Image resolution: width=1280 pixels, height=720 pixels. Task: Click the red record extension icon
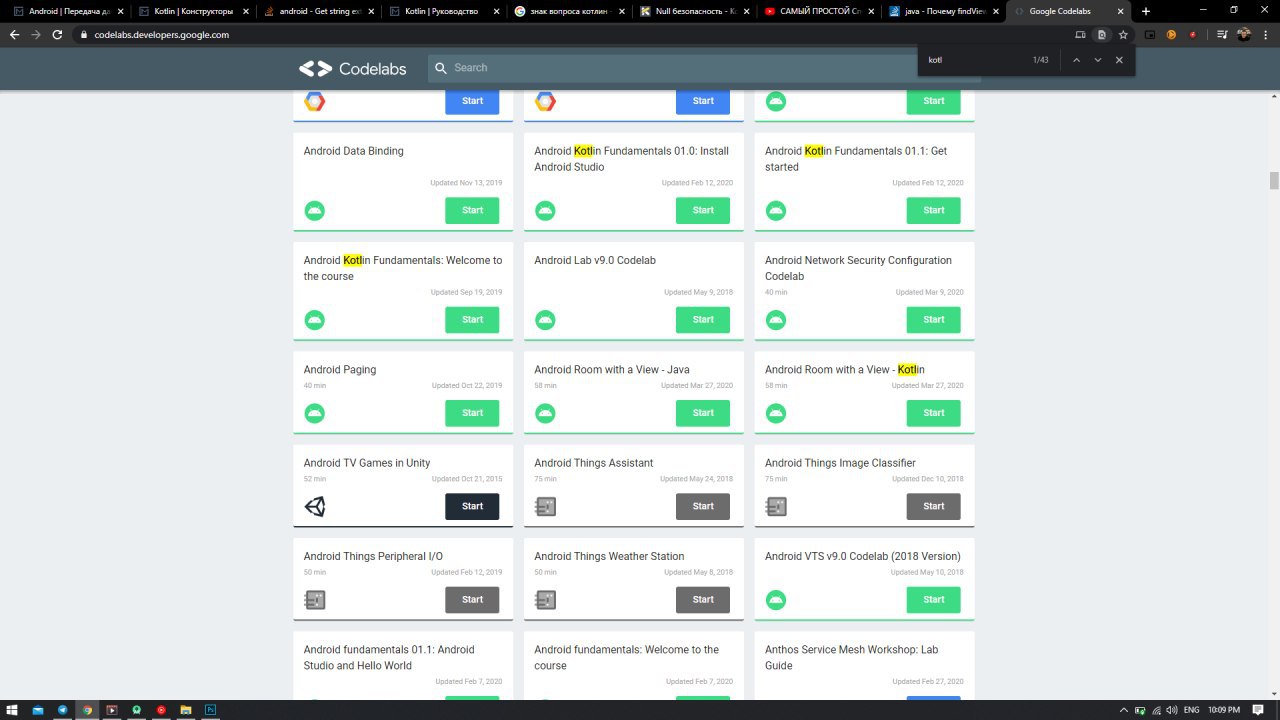coord(1192,34)
